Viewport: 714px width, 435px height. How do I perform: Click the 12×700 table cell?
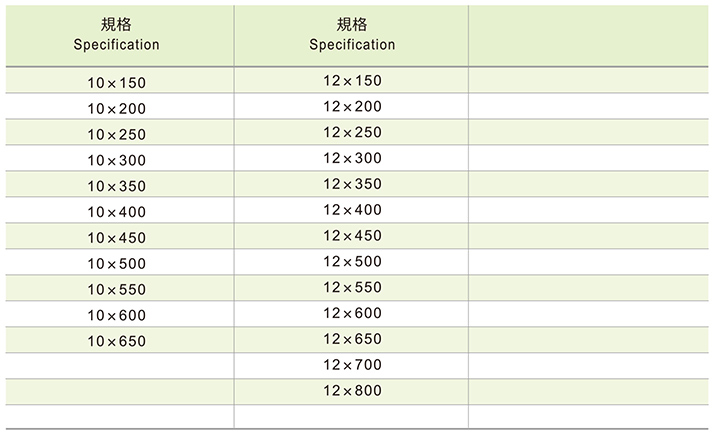click(352, 365)
